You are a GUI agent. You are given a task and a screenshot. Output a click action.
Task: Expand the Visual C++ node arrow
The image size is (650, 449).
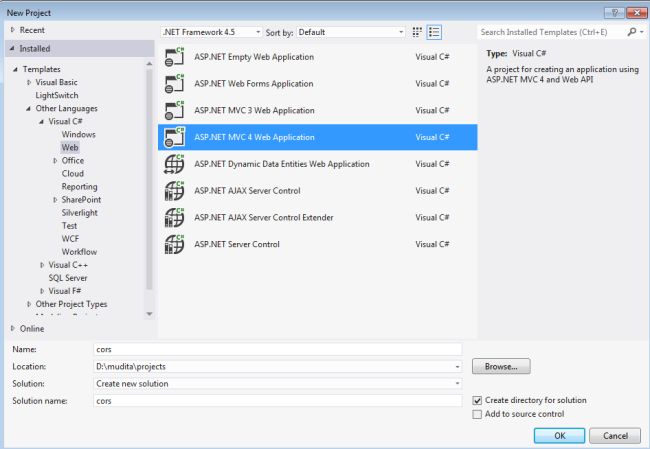pyautogui.click(x=42, y=265)
